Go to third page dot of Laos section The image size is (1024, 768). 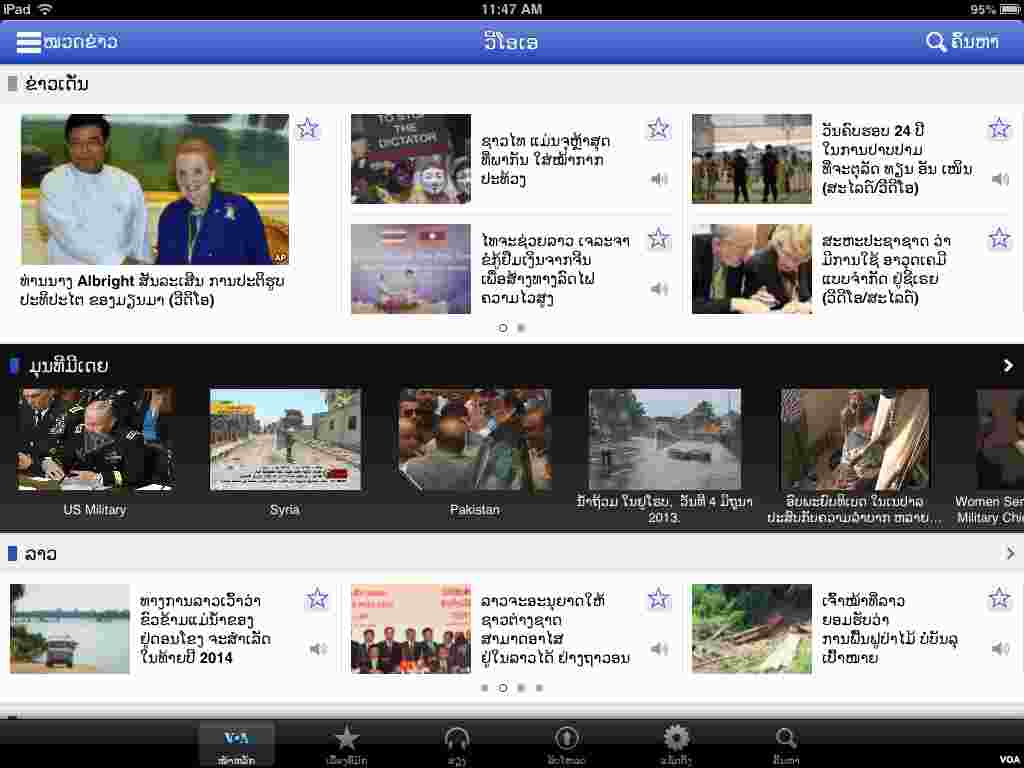click(521, 688)
